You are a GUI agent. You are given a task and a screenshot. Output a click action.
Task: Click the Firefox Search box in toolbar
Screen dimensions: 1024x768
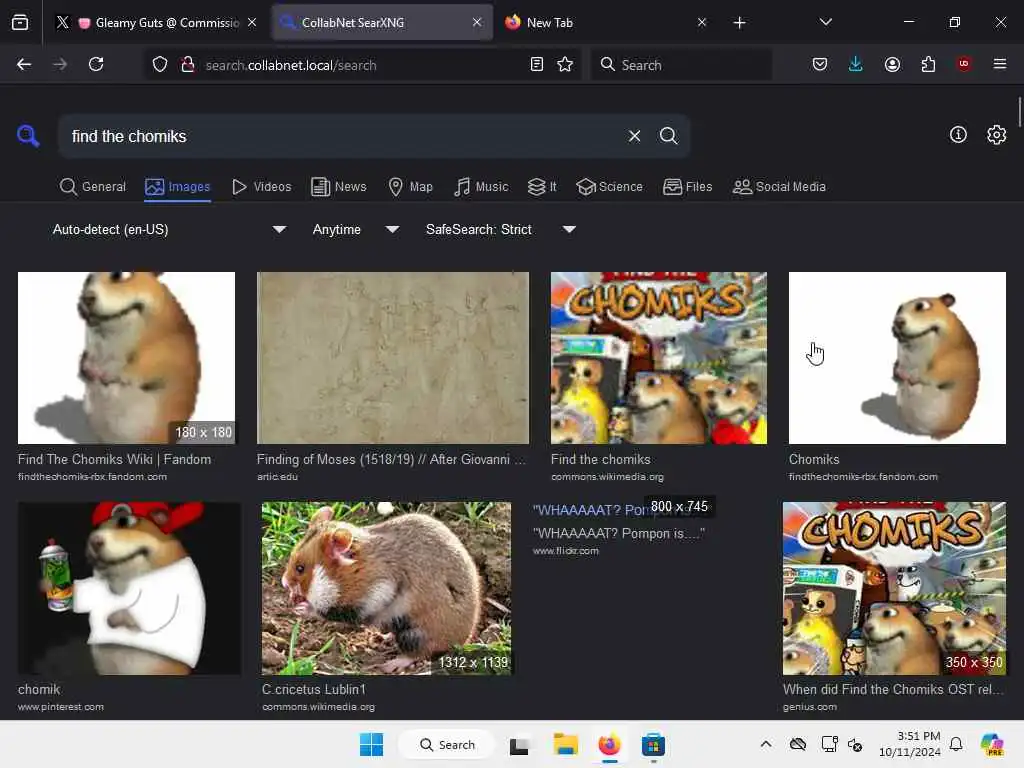(682, 64)
